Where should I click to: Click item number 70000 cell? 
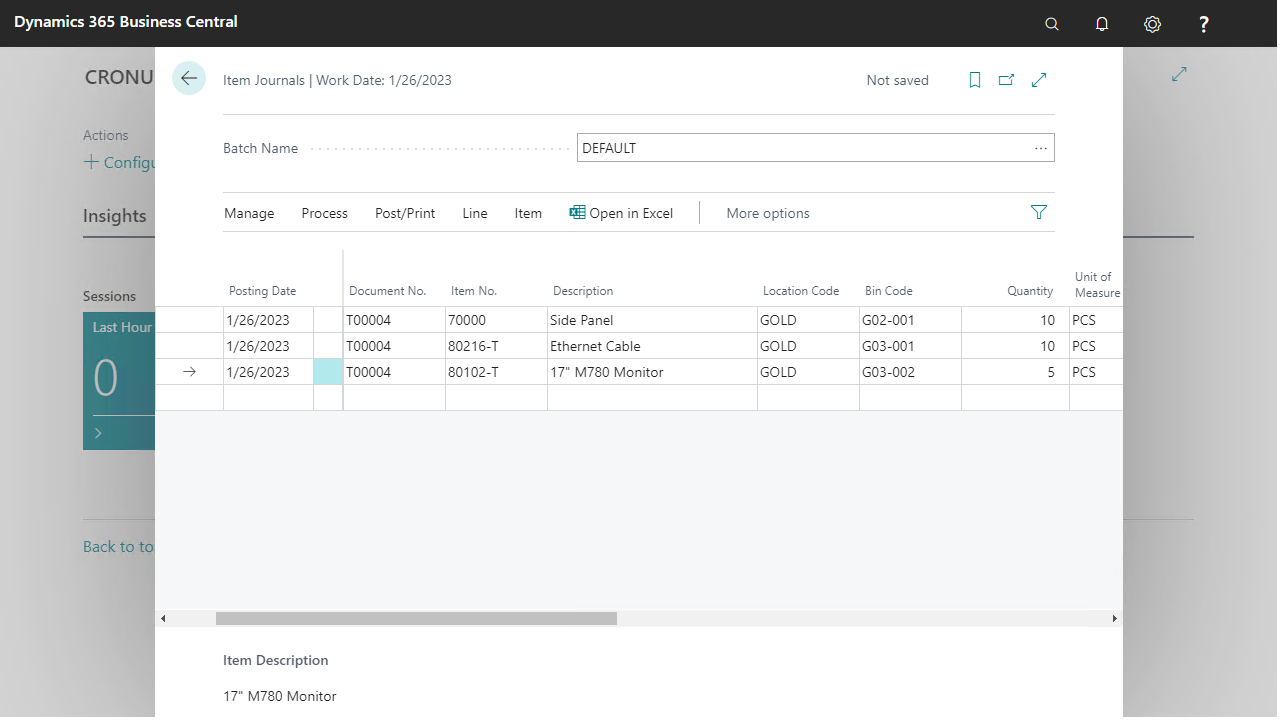click(496, 320)
